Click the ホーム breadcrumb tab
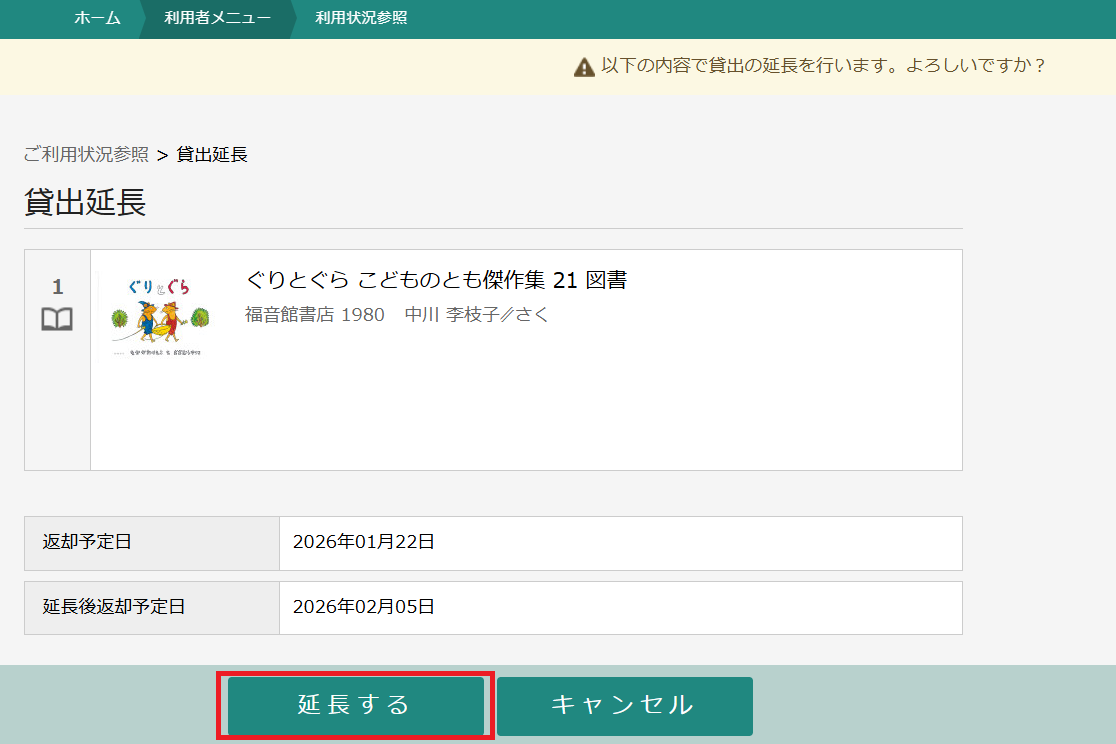The height and width of the screenshot is (744, 1116). point(97,18)
